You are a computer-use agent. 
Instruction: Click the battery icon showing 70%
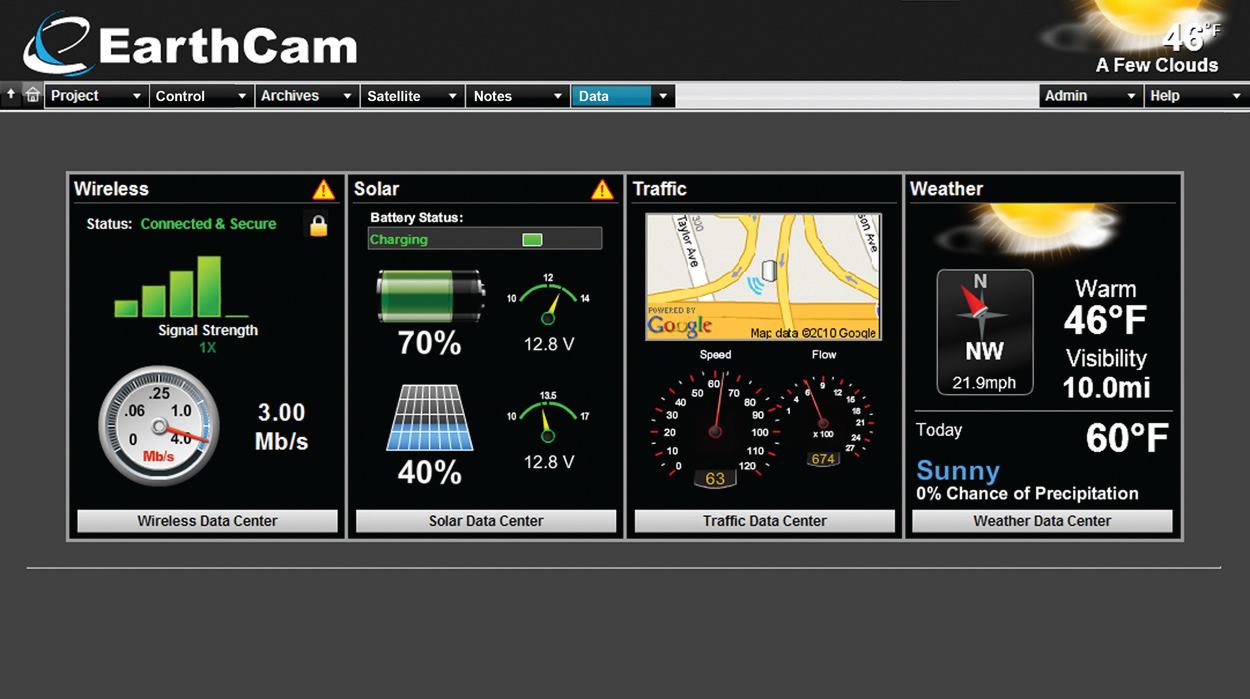(x=429, y=295)
